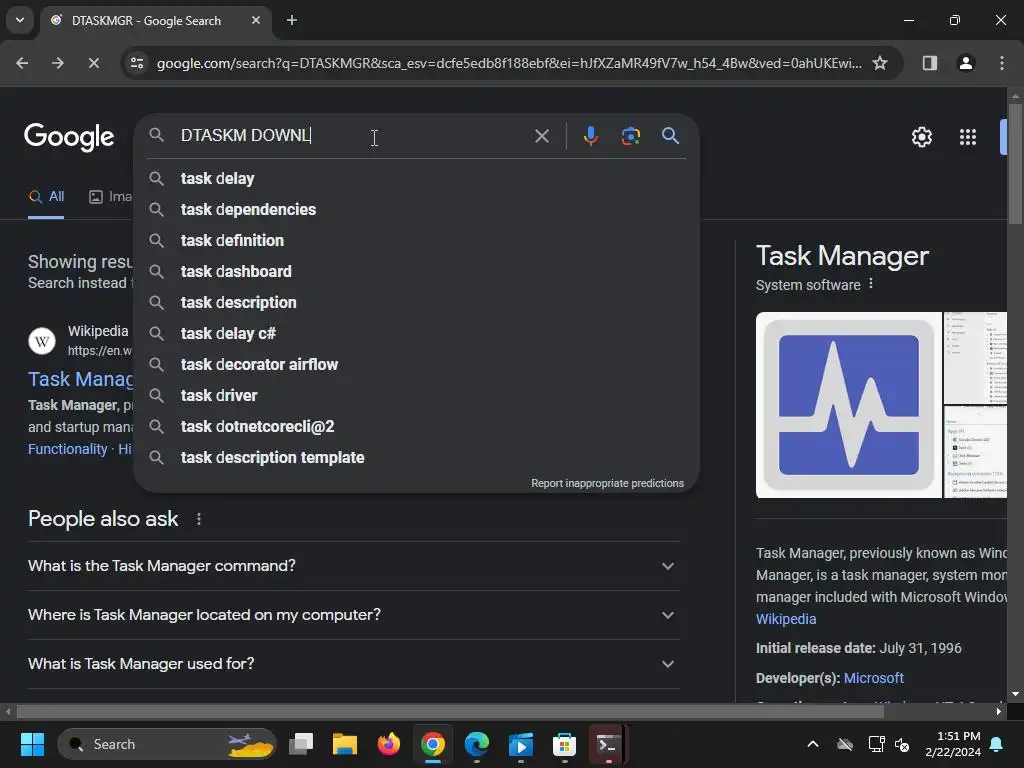Image resolution: width=1024 pixels, height=768 pixels.
Task: Switch to the All results tab
Action: coord(46,197)
